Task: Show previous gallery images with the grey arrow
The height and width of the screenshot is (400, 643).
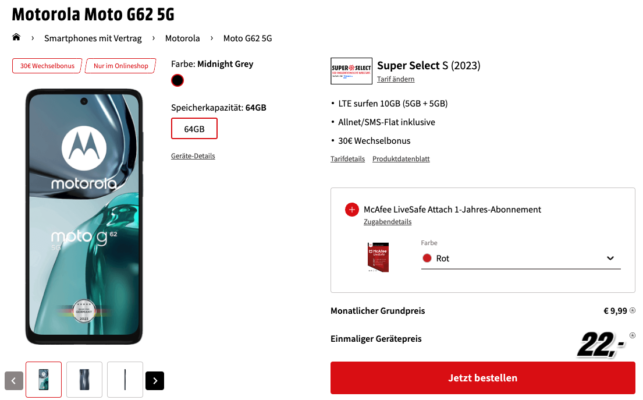Action: (14, 381)
